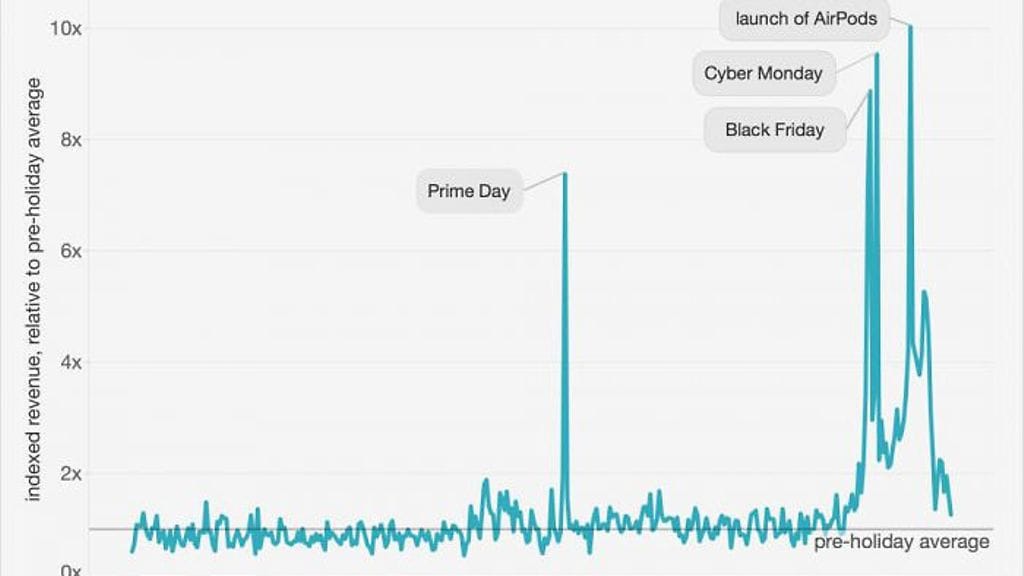Image resolution: width=1024 pixels, height=576 pixels.
Task: Click the AirPods launch peak at 10x
Action: [910, 27]
